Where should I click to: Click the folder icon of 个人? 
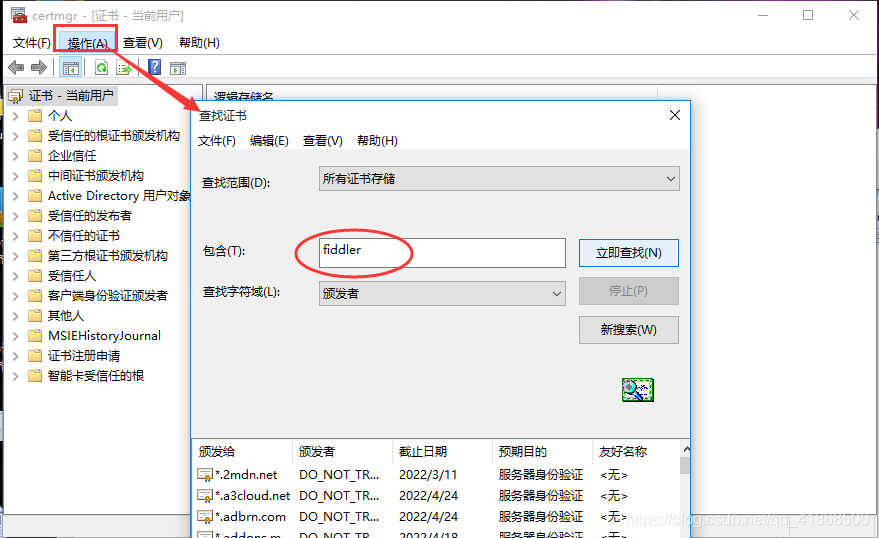coord(35,116)
